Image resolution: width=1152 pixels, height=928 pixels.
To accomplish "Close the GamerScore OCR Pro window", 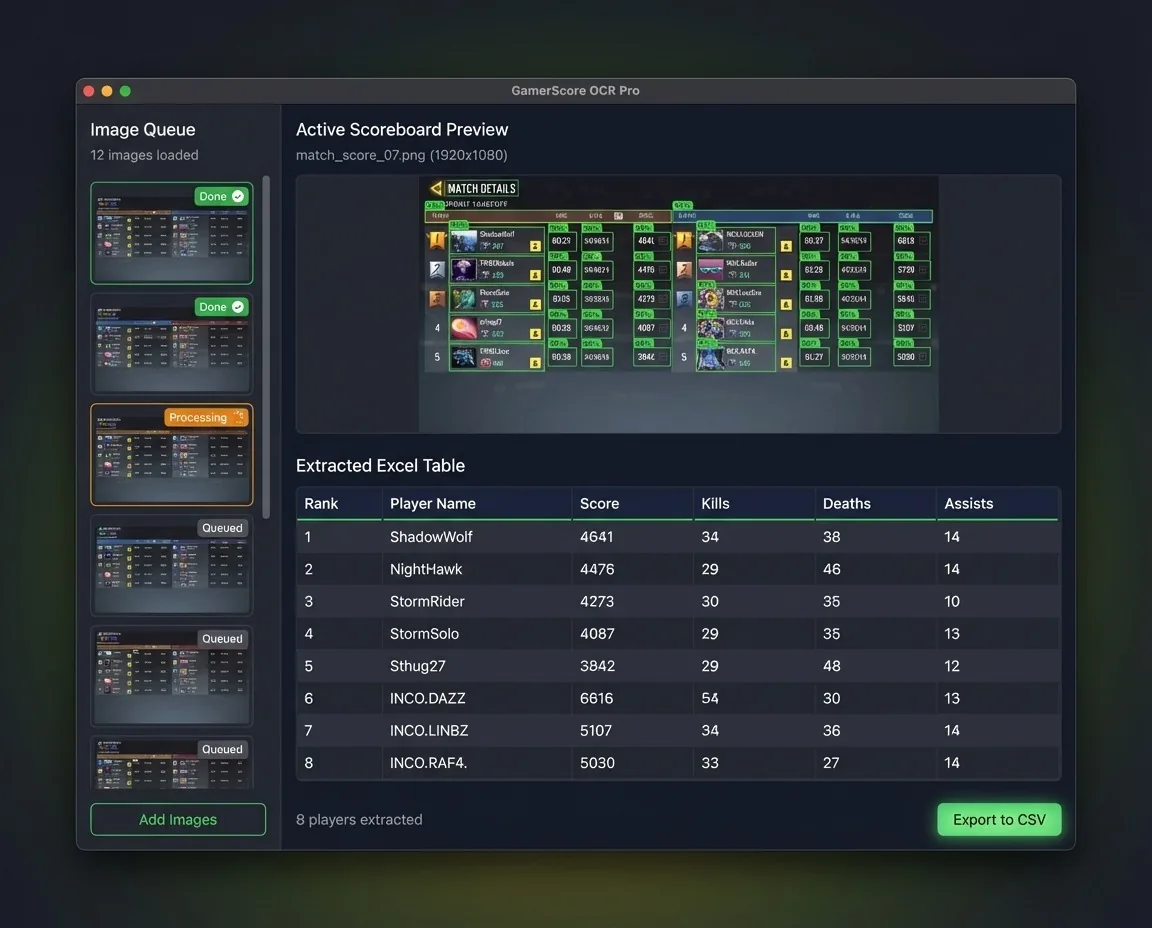I will pyautogui.click(x=89, y=91).
